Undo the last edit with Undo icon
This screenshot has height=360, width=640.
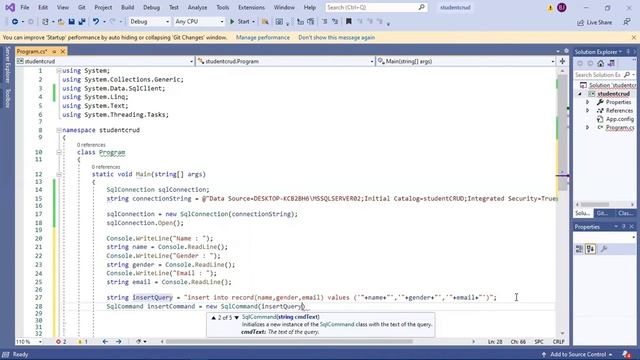96,22
